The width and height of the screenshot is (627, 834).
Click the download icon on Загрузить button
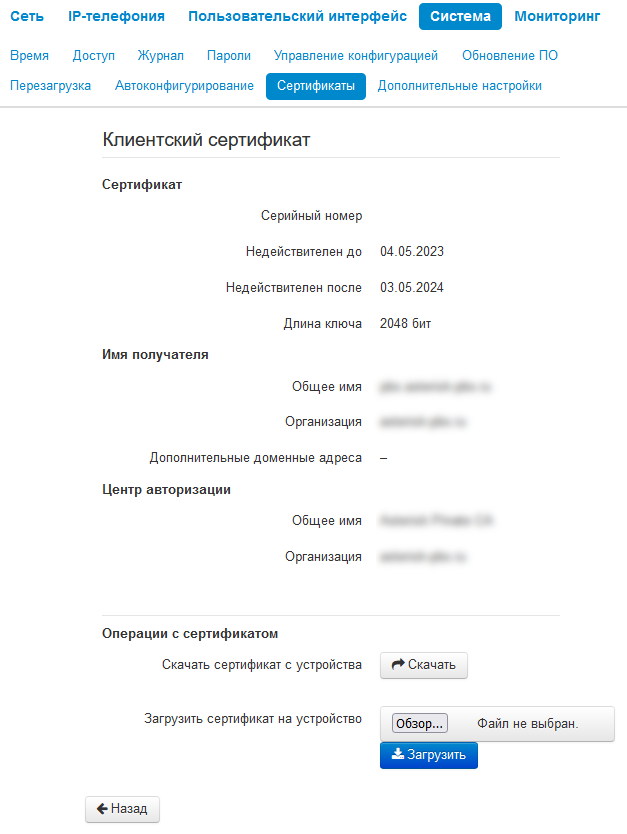[398, 754]
